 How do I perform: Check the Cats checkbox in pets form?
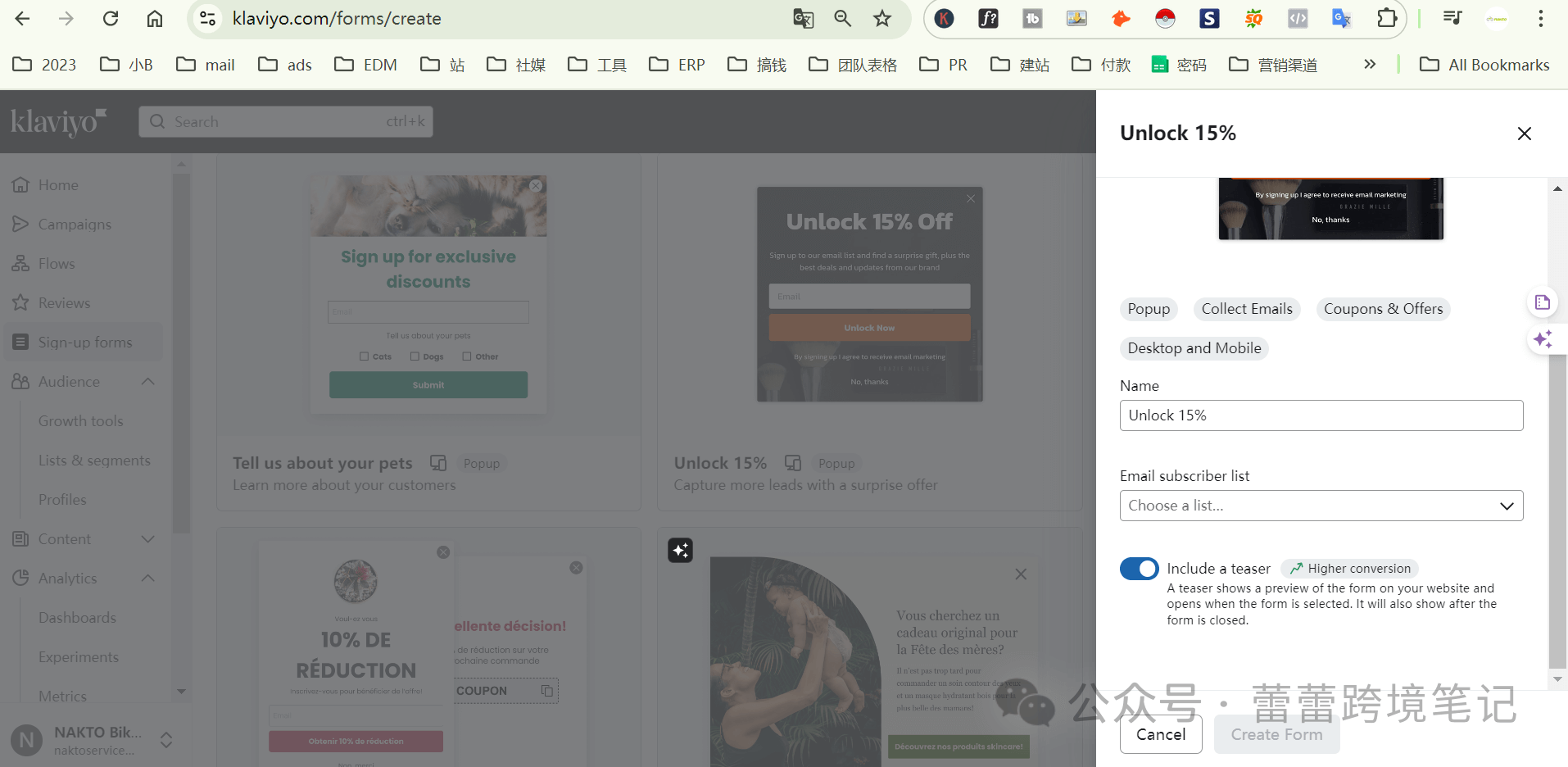365,356
